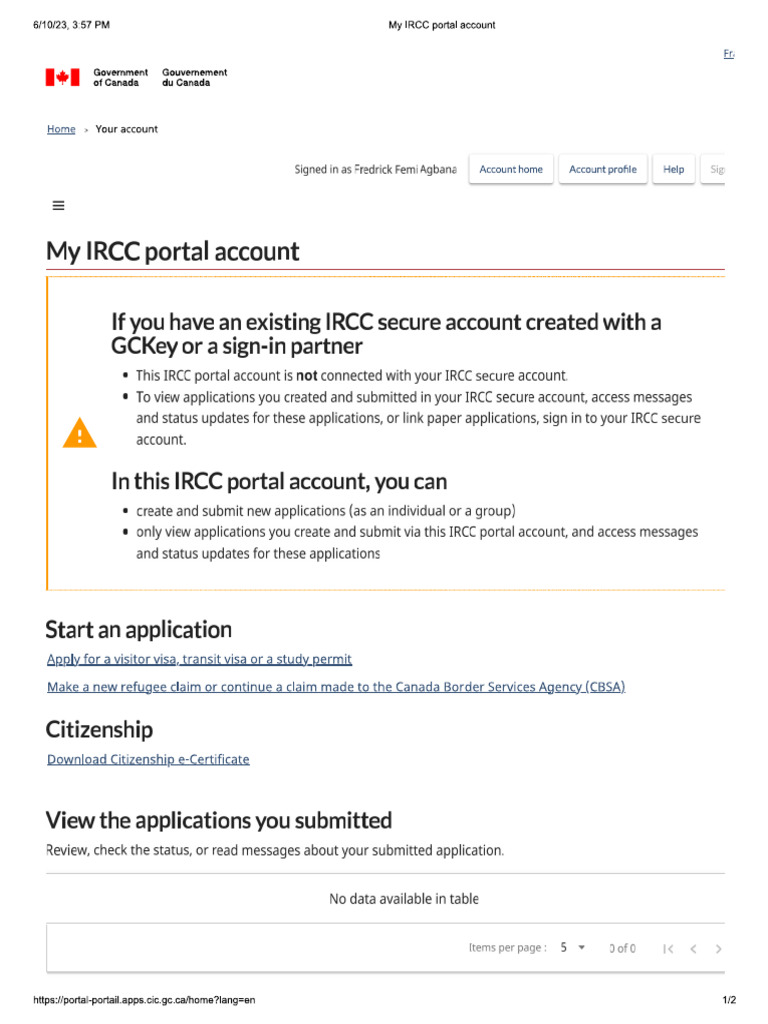Image resolution: width=768 pixels, height=1024 pixels.
Task: Go to the next table page
Action: tap(719, 948)
